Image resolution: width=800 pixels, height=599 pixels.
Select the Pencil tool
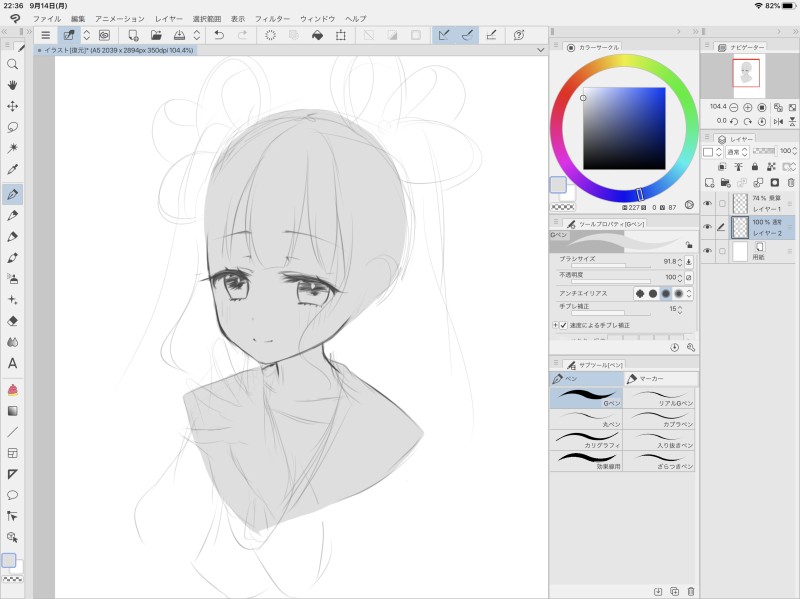(x=12, y=215)
